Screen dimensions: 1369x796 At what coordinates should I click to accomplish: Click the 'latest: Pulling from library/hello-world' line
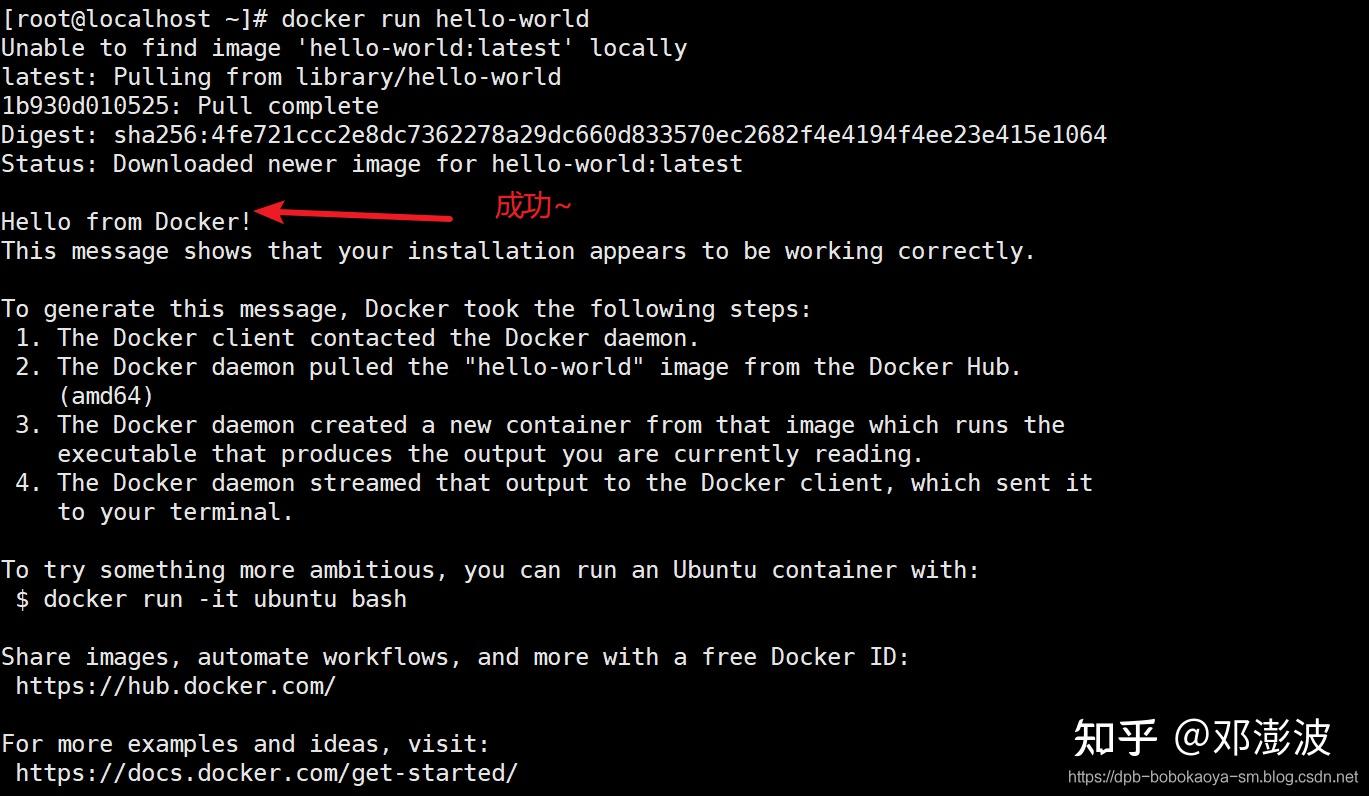pos(281,77)
